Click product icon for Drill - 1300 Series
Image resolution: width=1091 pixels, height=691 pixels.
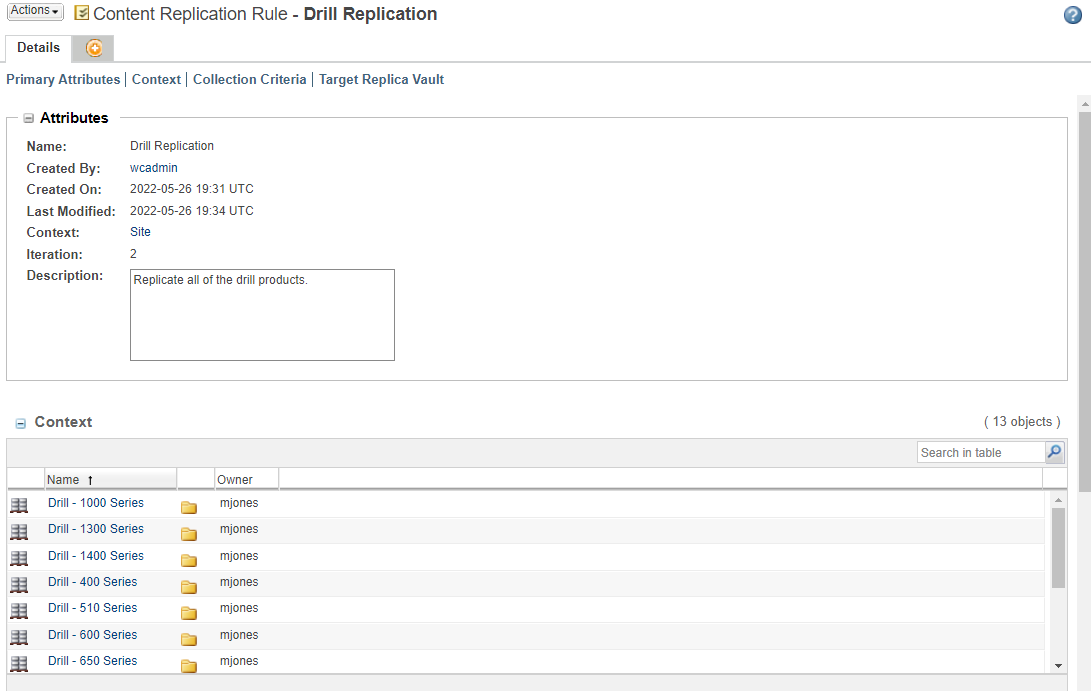pyautogui.click(x=19, y=532)
